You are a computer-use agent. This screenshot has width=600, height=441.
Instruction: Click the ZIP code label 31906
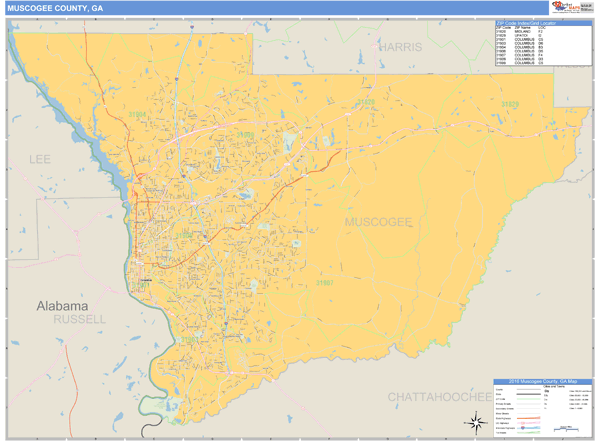click(x=184, y=235)
